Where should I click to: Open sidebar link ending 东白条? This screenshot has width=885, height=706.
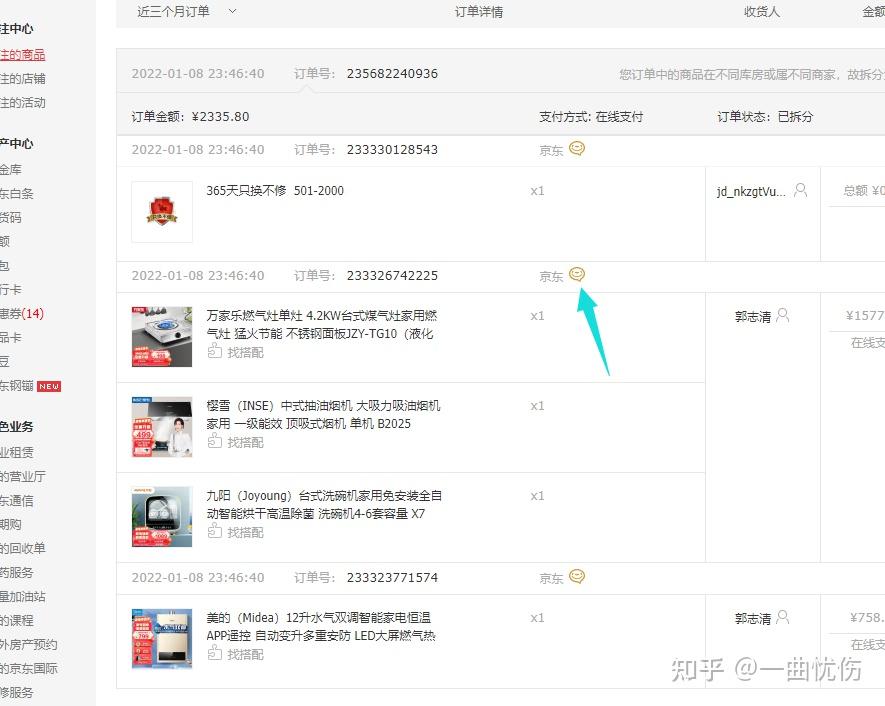coord(16,194)
